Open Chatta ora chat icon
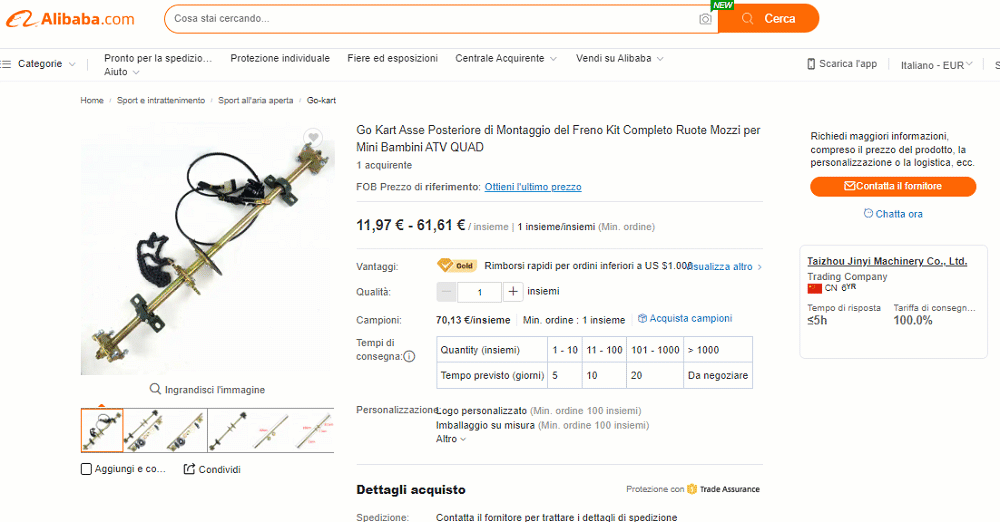Screen dimensions: 1000x522 point(868,213)
